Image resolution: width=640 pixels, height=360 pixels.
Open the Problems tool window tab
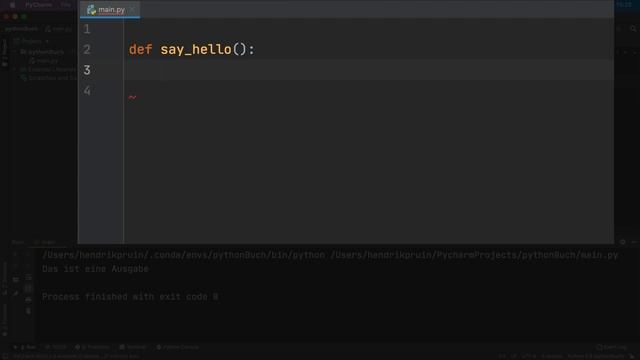[x=92, y=347]
